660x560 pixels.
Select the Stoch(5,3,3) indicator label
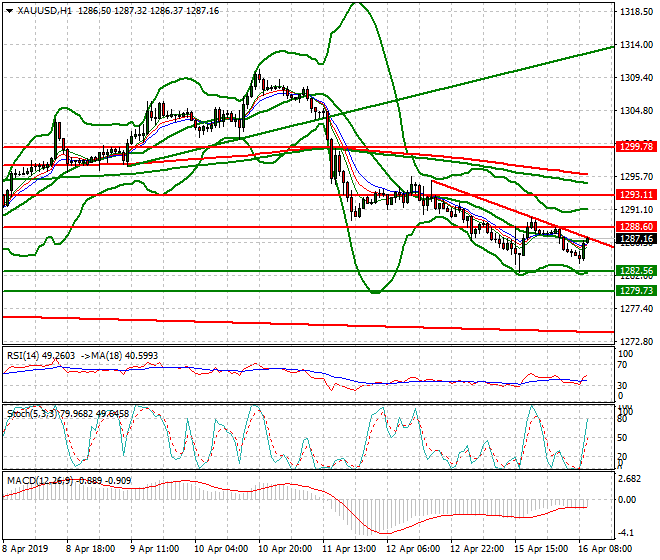point(32,413)
